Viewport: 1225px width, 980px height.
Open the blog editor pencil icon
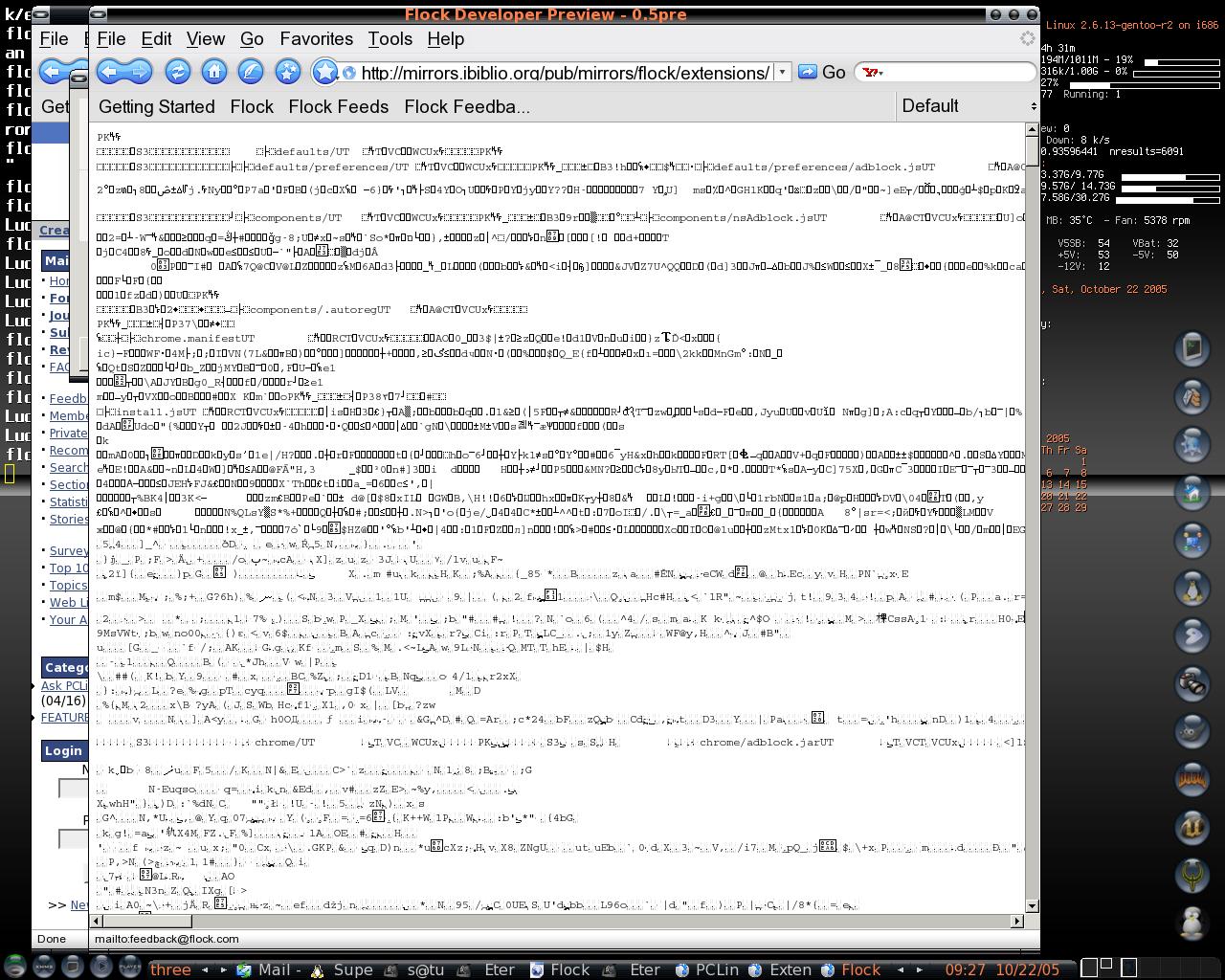(251, 72)
